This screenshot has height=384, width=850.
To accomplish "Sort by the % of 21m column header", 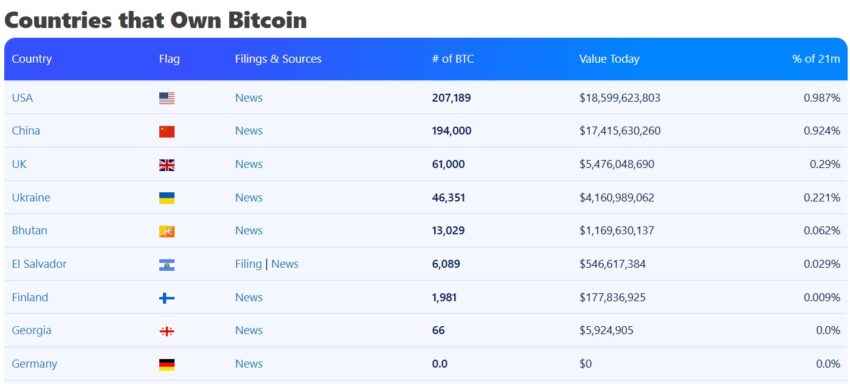I will (816, 59).
